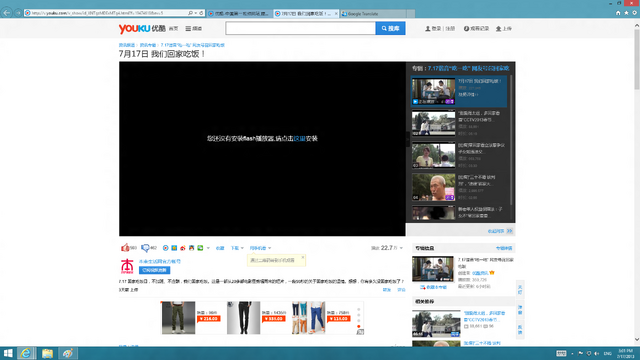
Task: Switch to the Google Translate tab
Action: (x=373, y=13)
